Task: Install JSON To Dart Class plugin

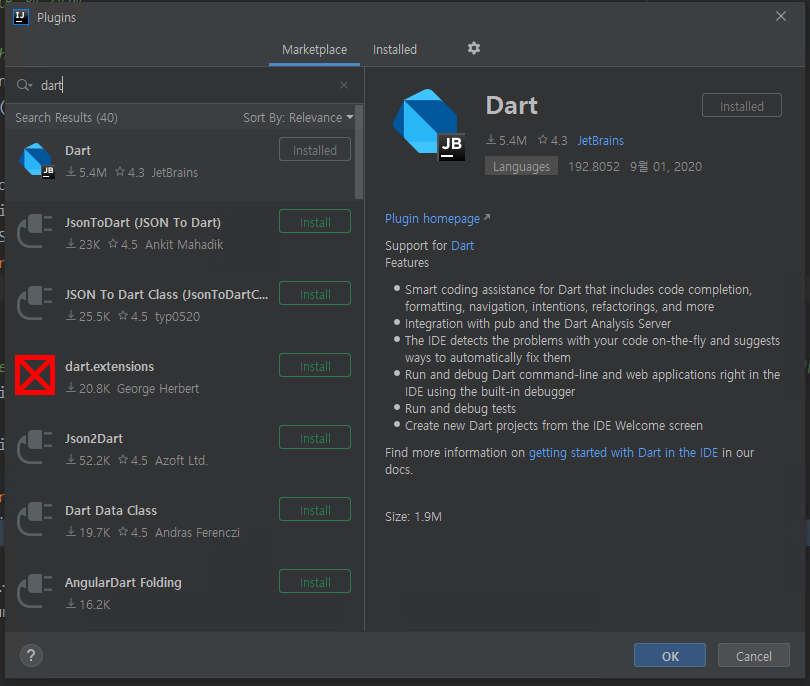Action: click(x=315, y=294)
